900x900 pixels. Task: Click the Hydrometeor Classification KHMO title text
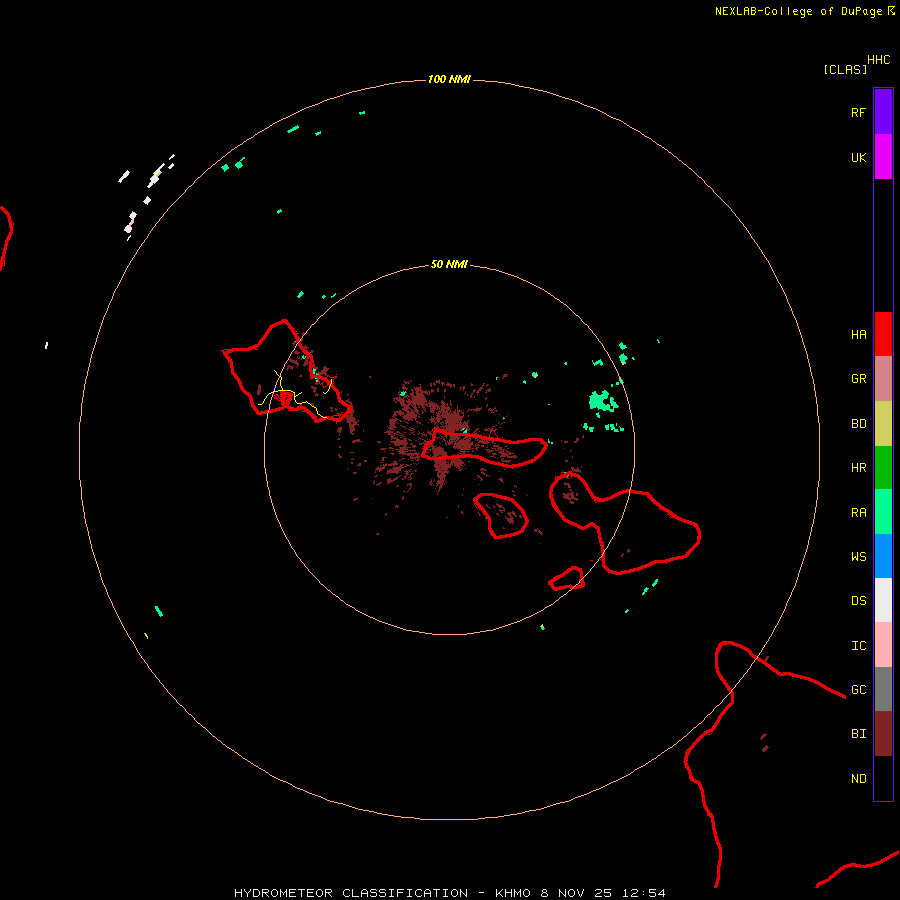(450, 893)
